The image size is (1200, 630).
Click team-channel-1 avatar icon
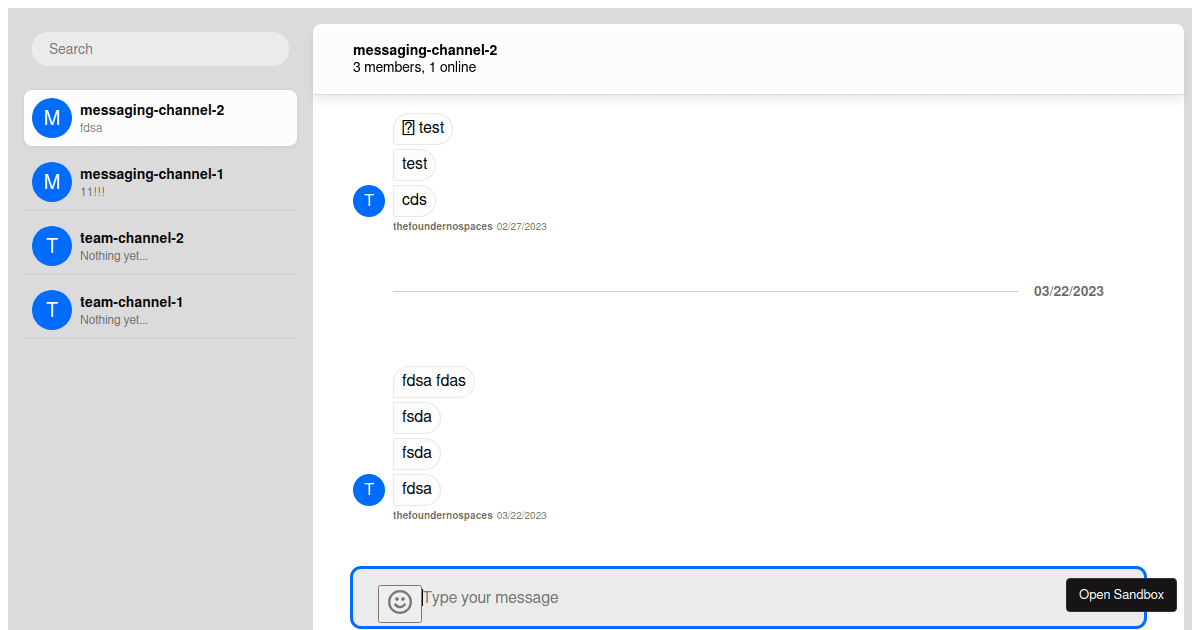(x=52, y=310)
